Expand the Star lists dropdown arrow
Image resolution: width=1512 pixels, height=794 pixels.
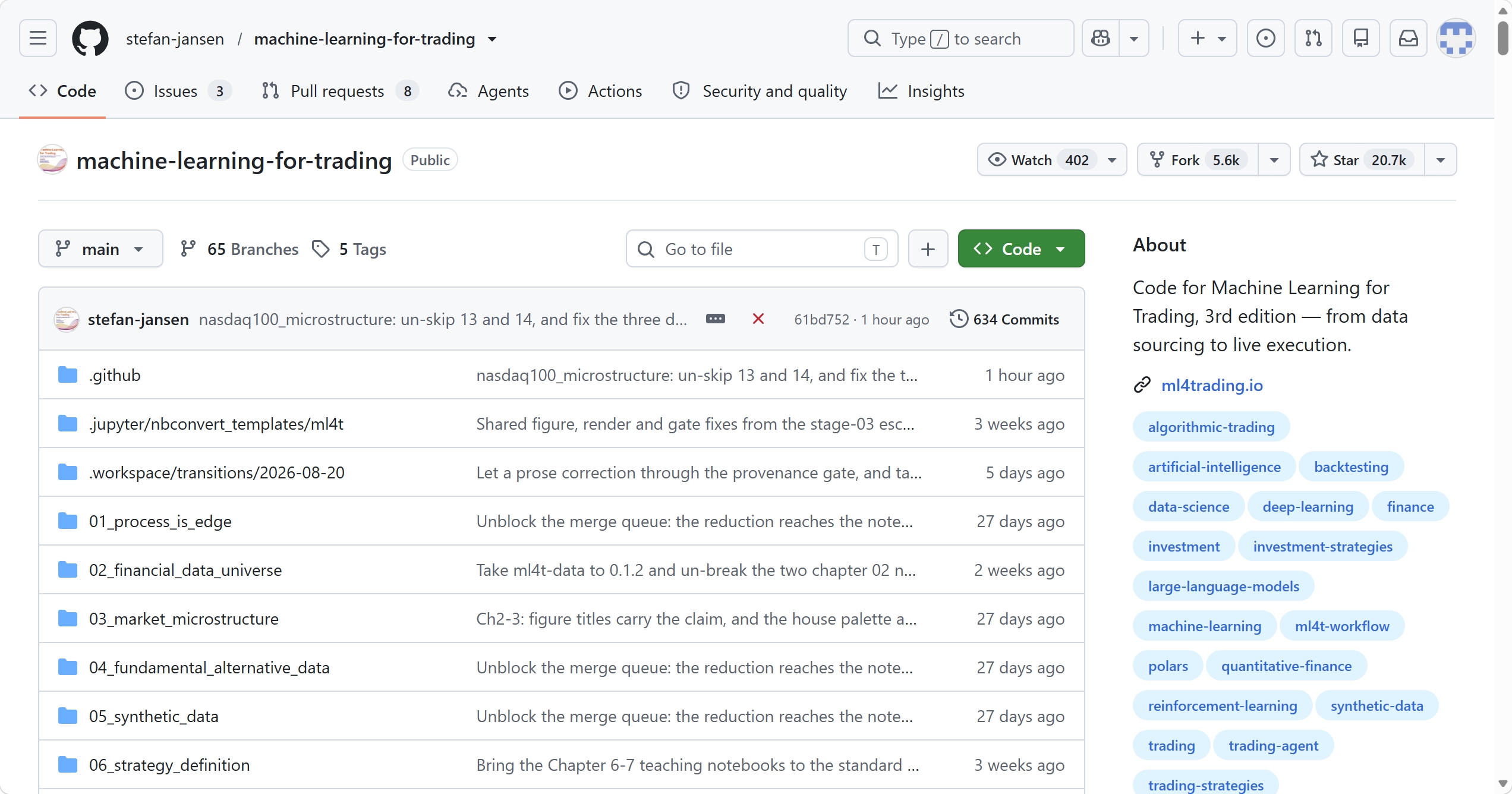coord(1441,160)
